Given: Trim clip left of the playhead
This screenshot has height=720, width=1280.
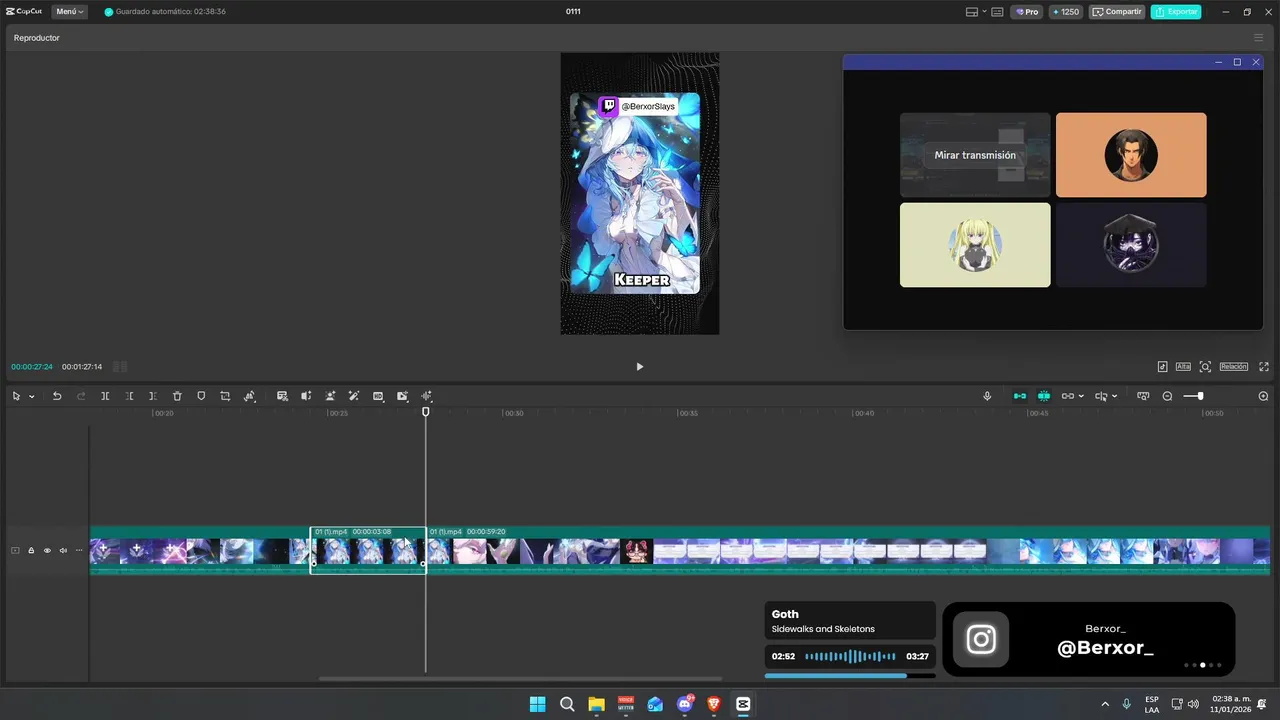Looking at the screenshot, I should coord(129,396).
